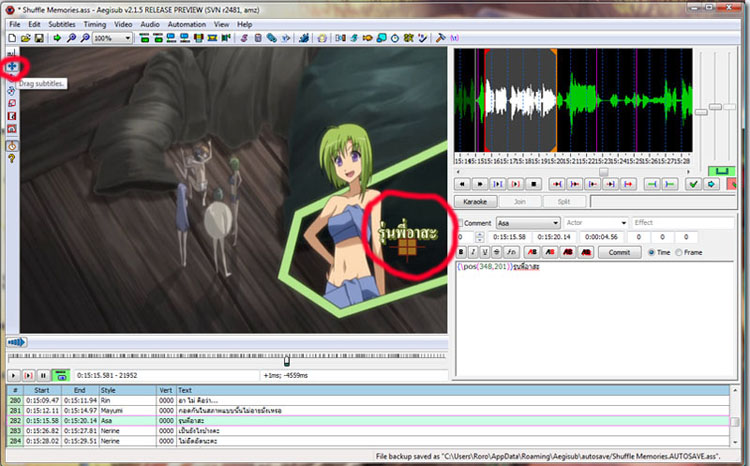Select the Drag subtitles tool

tap(11, 66)
